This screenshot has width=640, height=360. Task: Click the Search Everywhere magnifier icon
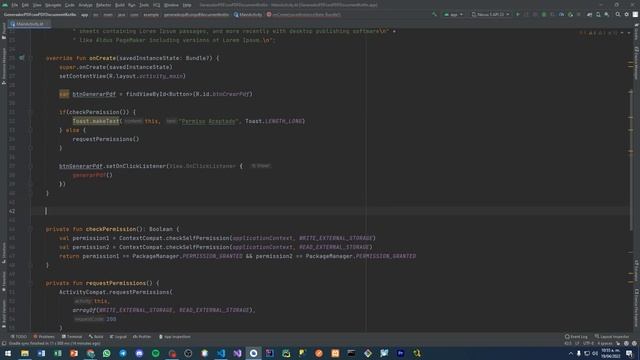point(618,14)
